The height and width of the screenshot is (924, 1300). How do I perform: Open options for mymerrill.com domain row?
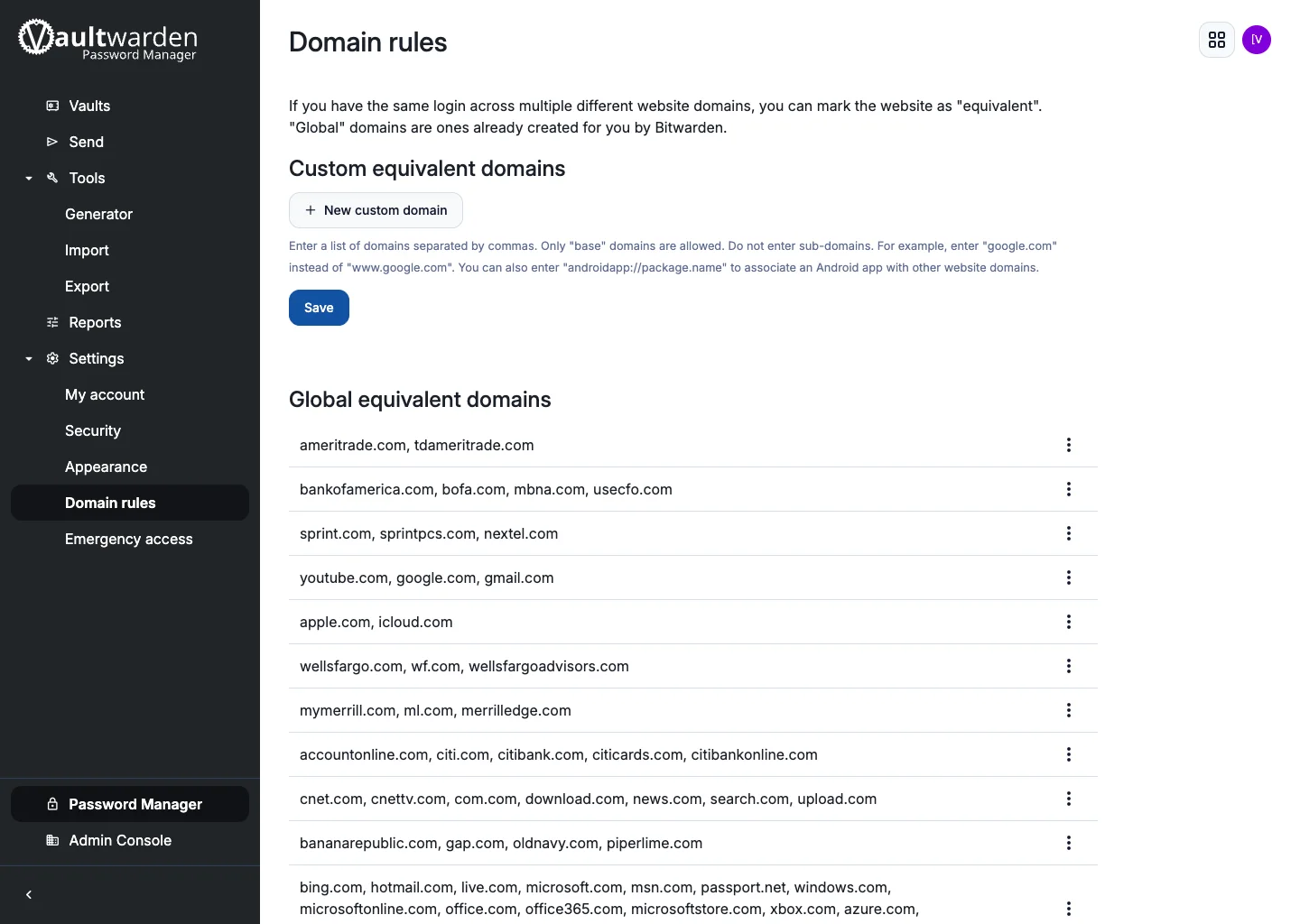point(1069,710)
